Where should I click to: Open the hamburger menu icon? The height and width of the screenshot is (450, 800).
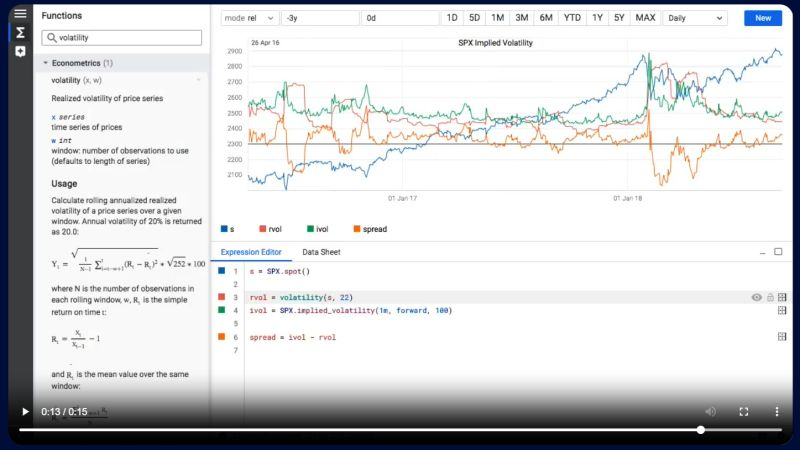pos(20,14)
